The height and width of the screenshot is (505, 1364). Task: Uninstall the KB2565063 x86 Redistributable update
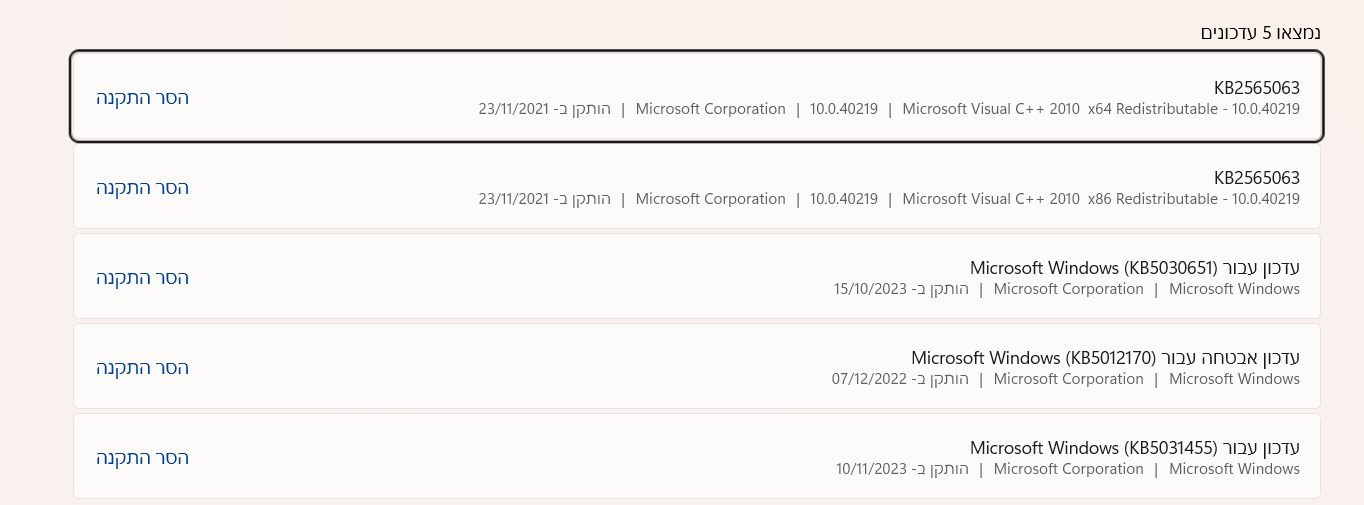click(142, 187)
